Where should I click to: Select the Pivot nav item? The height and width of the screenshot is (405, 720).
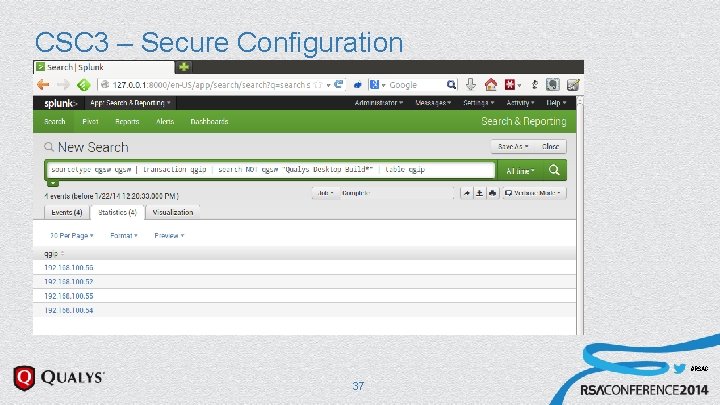click(x=90, y=122)
